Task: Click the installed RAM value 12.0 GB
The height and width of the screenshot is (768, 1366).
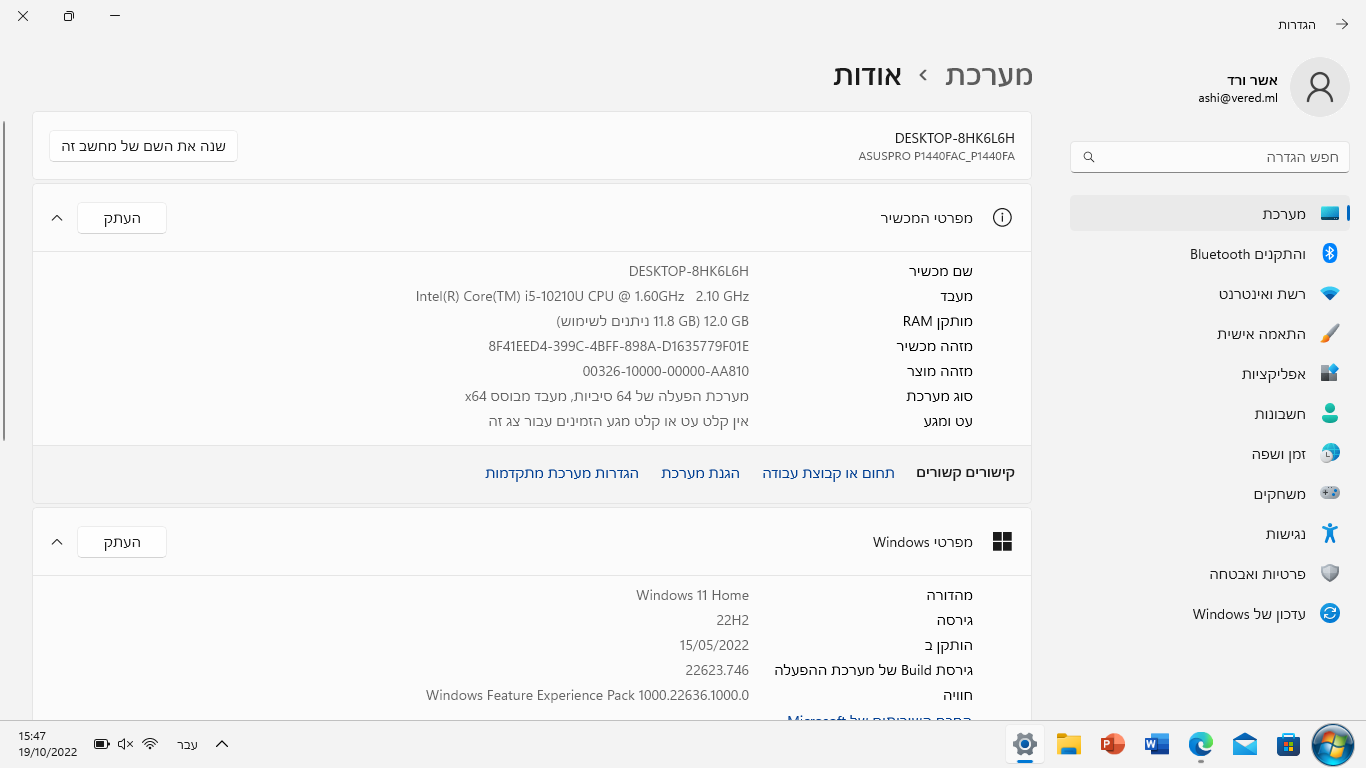Action: pyautogui.click(x=652, y=321)
